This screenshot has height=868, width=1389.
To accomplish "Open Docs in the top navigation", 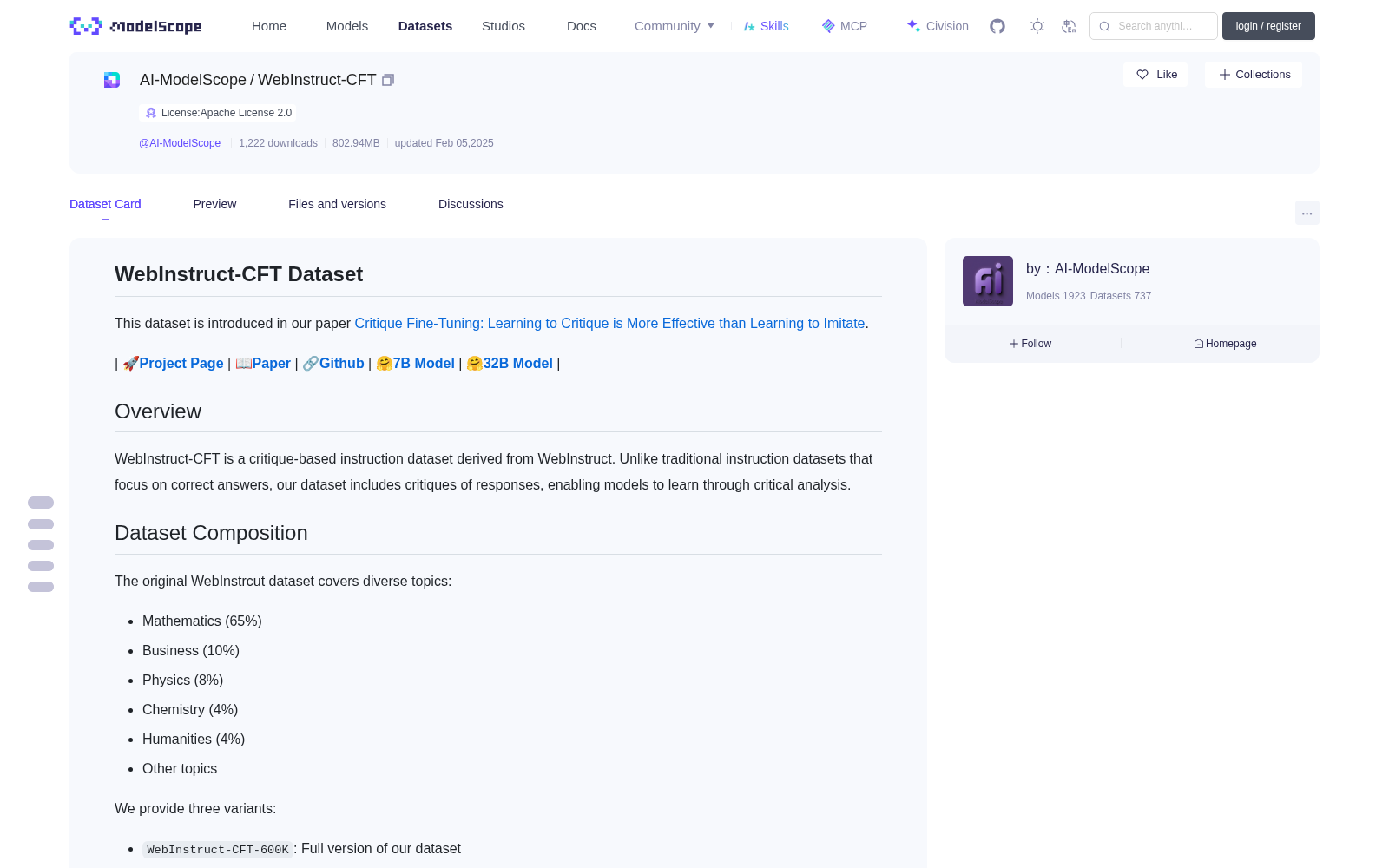I will tap(582, 26).
